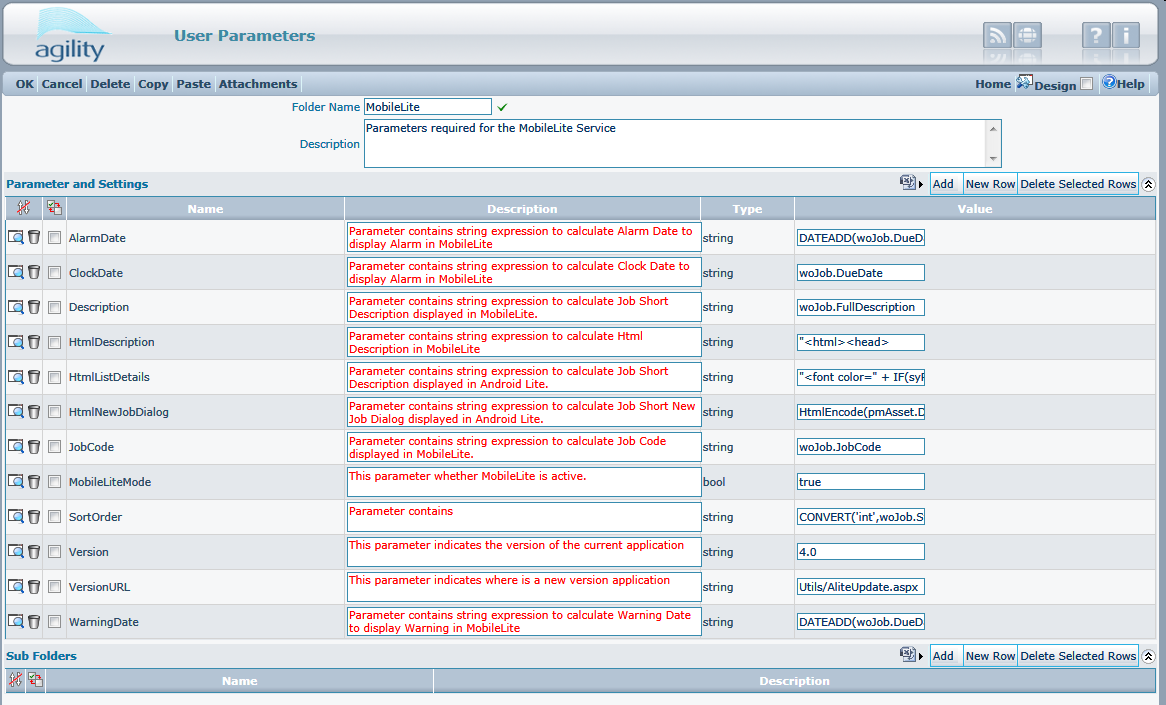The height and width of the screenshot is (705, 1166).
Task: Enable the Design checkbox
Action: (1086, 85)
